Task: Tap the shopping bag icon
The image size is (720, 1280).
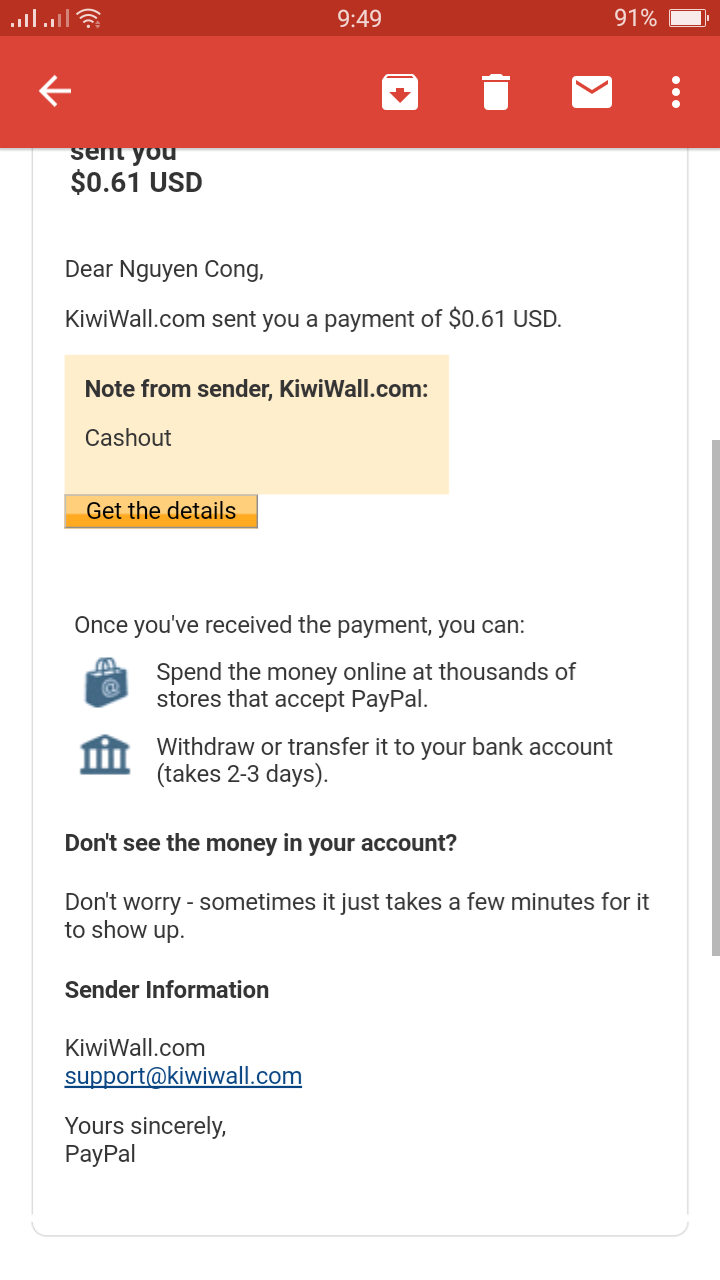Action: 106,684
